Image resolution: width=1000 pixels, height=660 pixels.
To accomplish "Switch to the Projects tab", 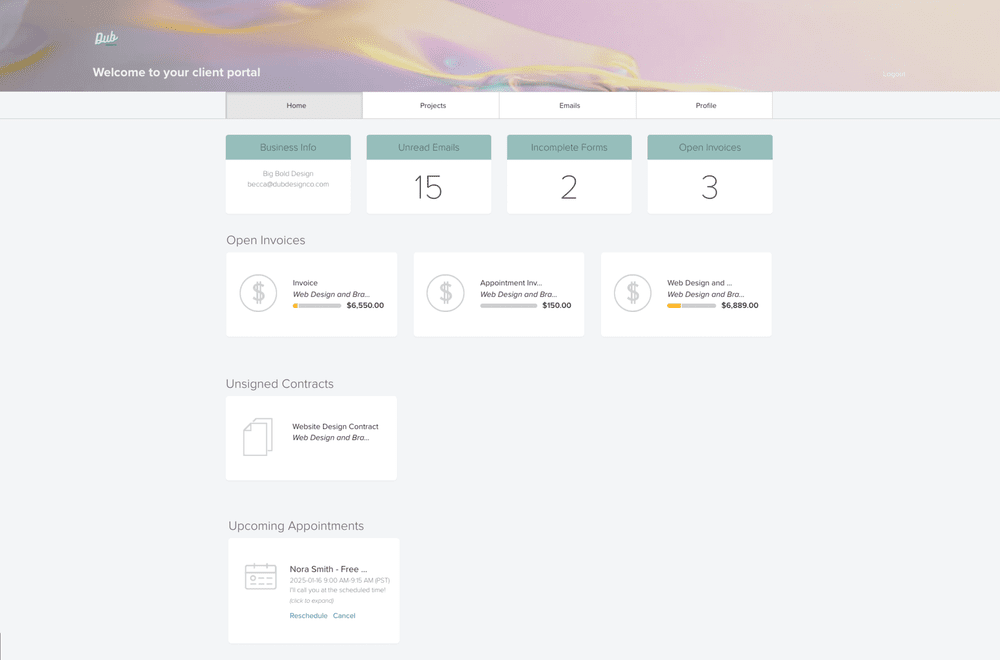I will tap(432, 105).
